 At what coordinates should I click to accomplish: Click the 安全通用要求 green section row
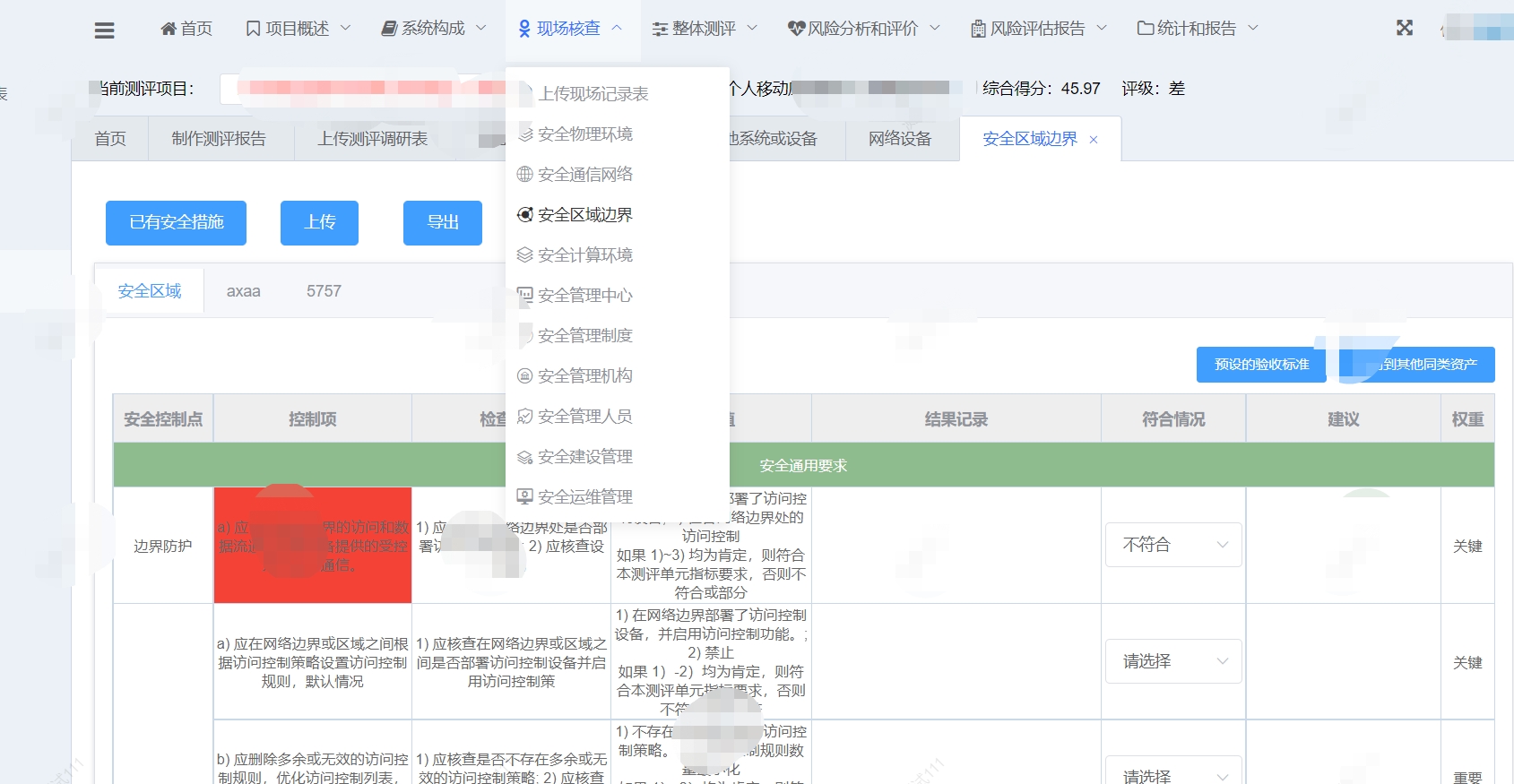[803, 465]
